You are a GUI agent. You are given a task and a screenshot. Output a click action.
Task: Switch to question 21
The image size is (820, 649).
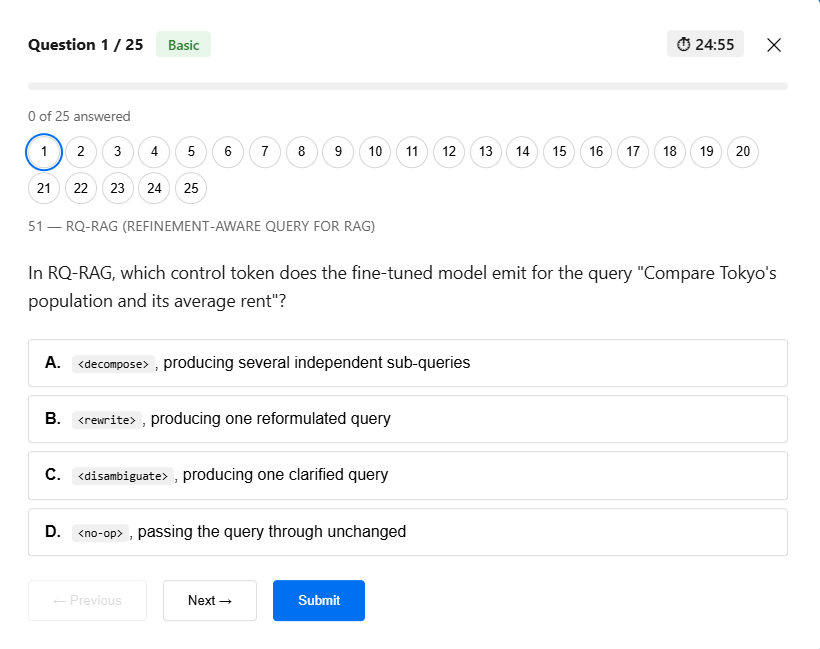click(44, 188)
